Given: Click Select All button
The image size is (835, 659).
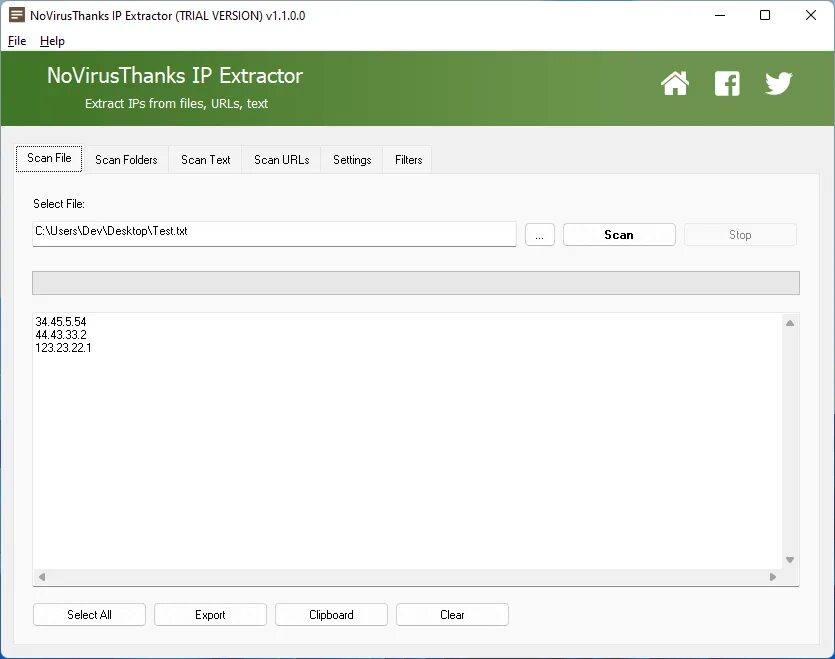Looking at the screenshot, I should coord(89,615).
